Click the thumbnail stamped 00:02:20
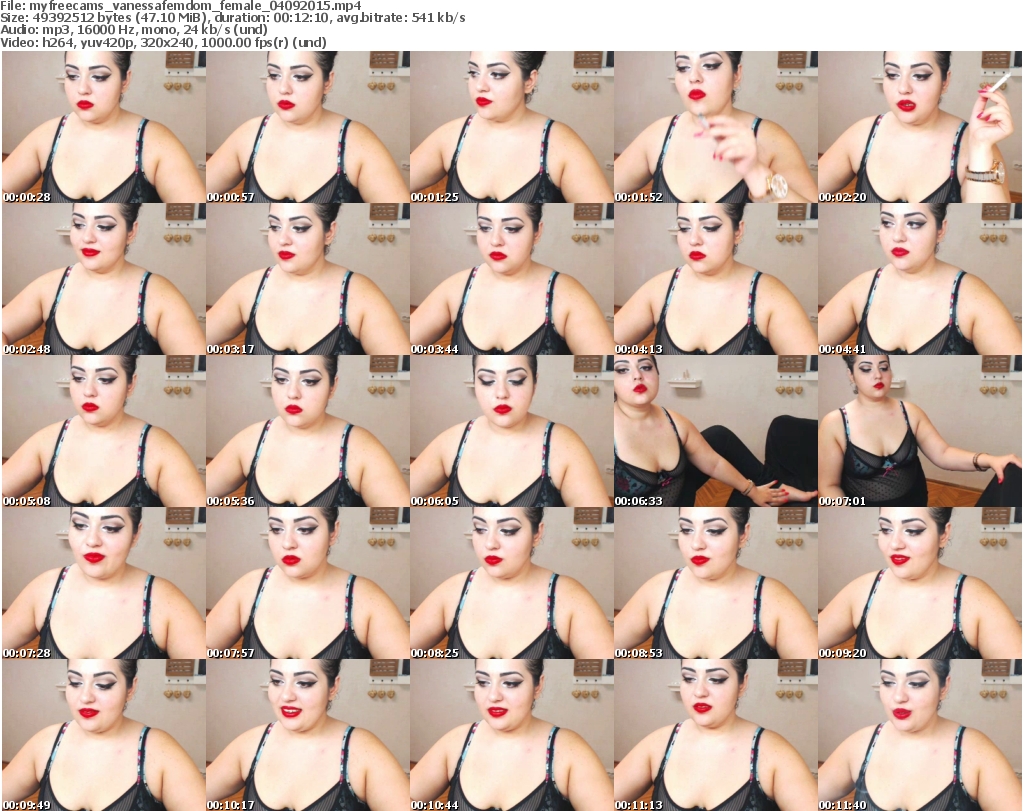This screenshot has width=1024, height=811. click(x=920, y=127)
